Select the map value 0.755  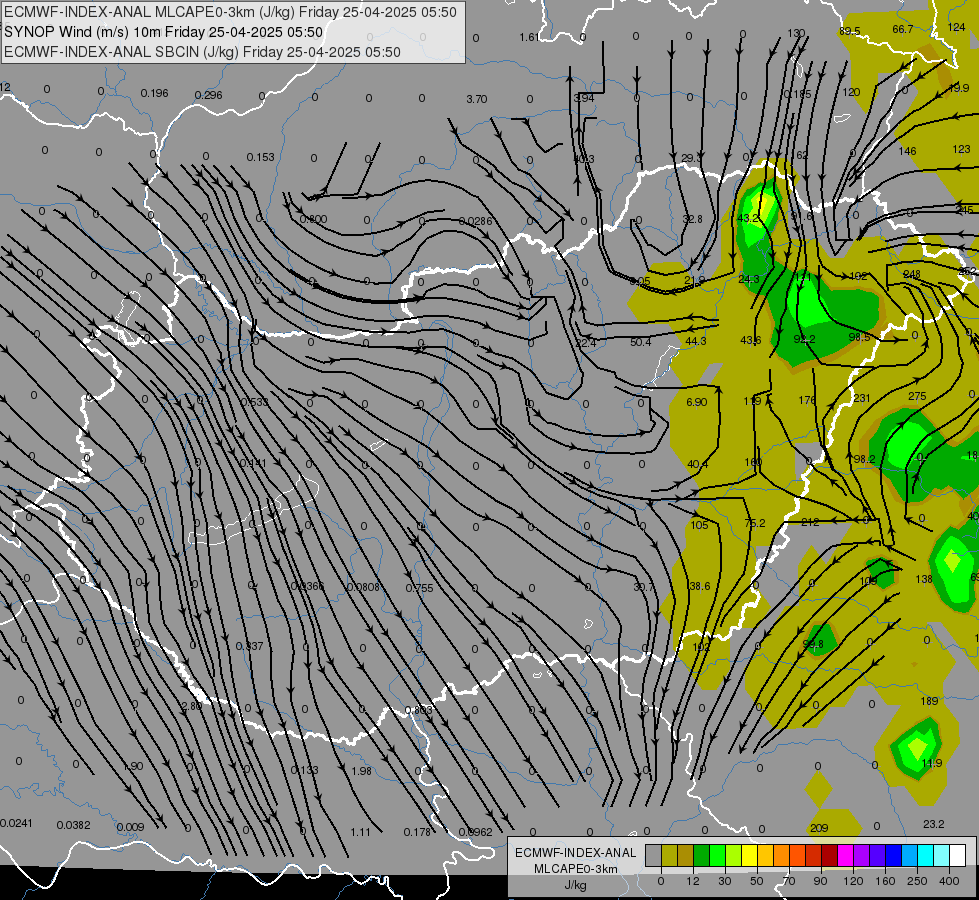coord(420,588)
